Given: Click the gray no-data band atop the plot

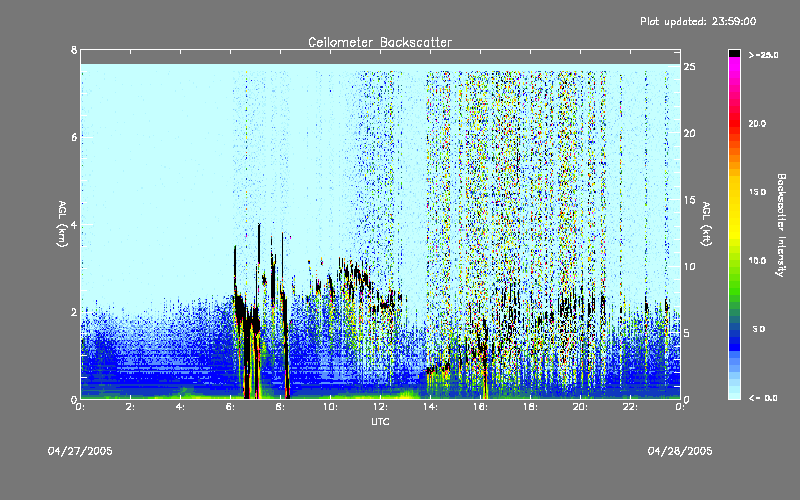Looking at the screenshot, I should pos(380,57).
